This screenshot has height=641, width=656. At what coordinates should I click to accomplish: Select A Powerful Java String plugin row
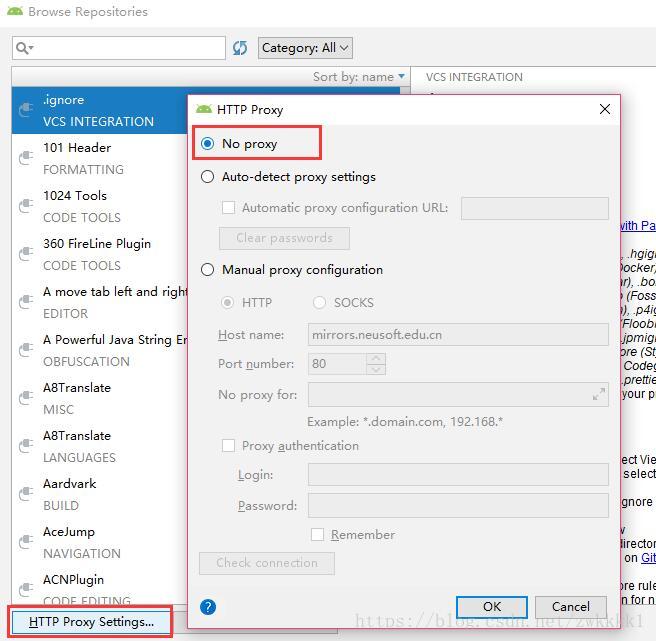100,350
